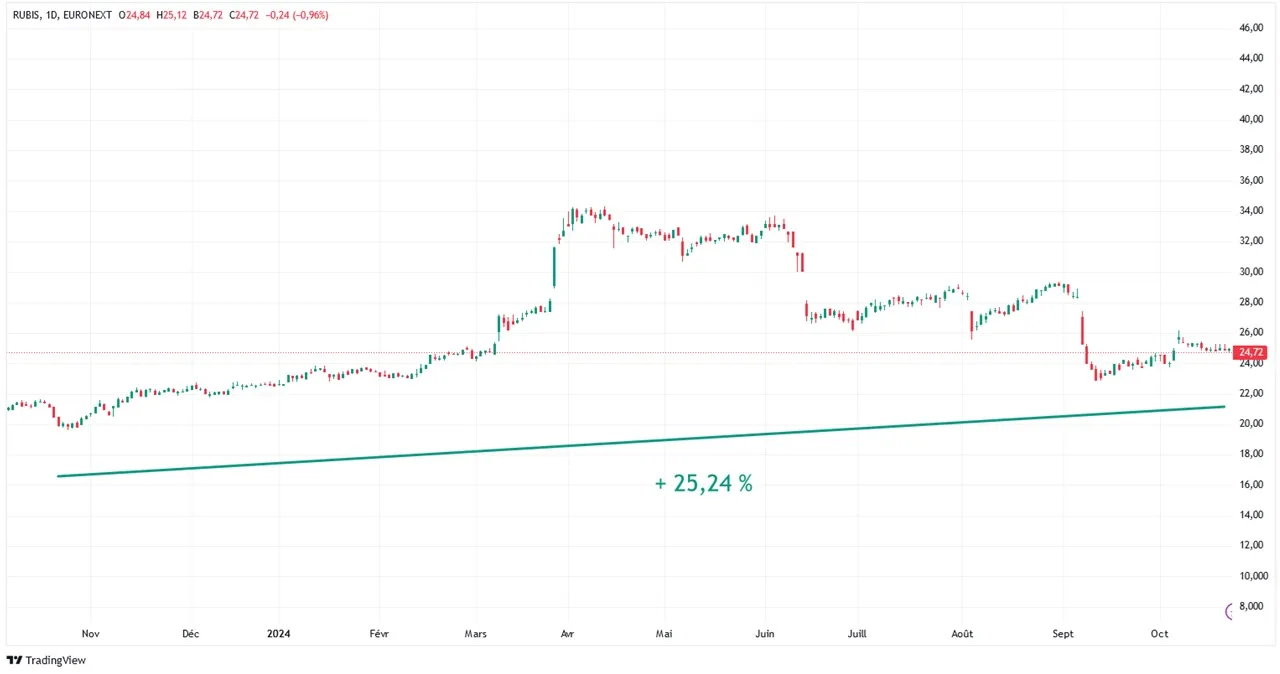This screenshot has height=674, width=1280.
Task: Click the 36,00 price scale label
Action: point(1251,180)
